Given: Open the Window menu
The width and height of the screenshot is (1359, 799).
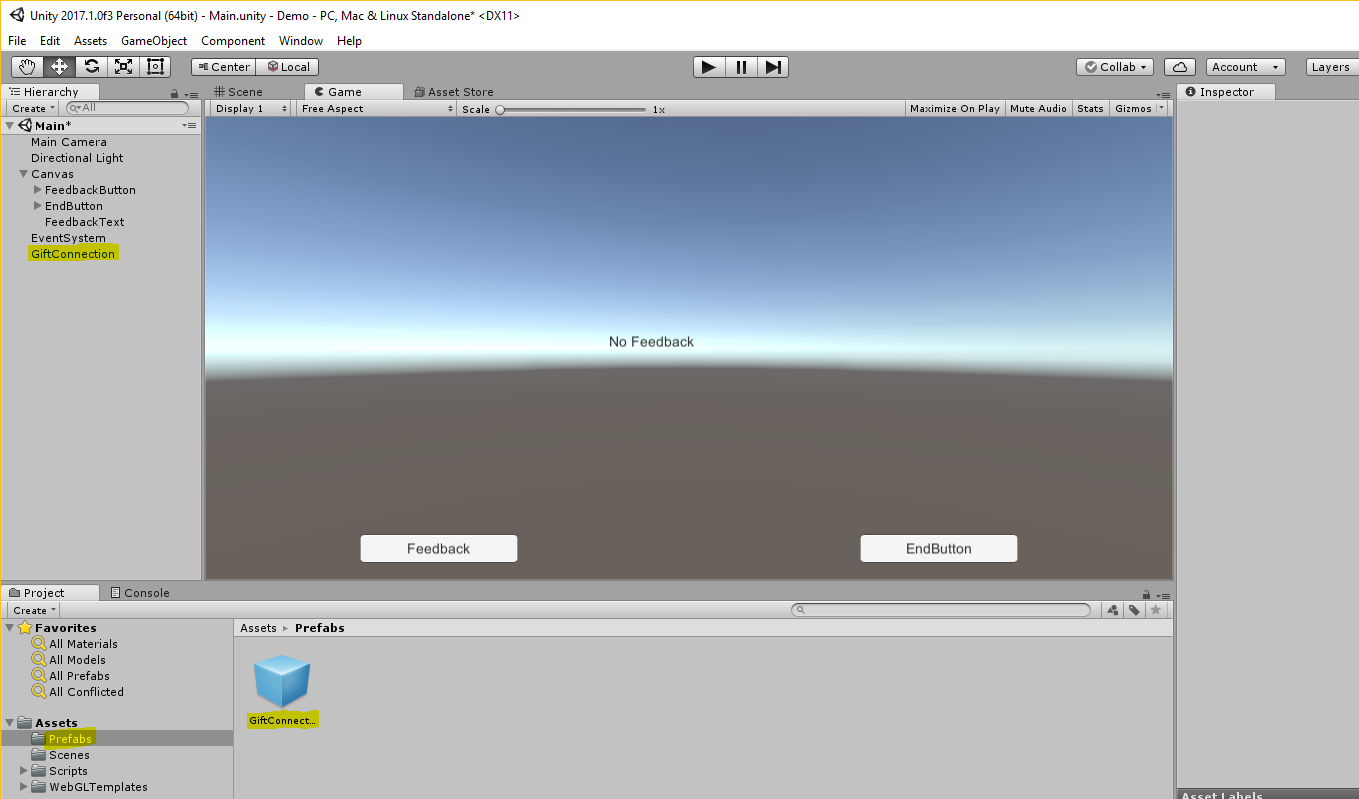Looking at the screenshot, I should tap(301, 41).
